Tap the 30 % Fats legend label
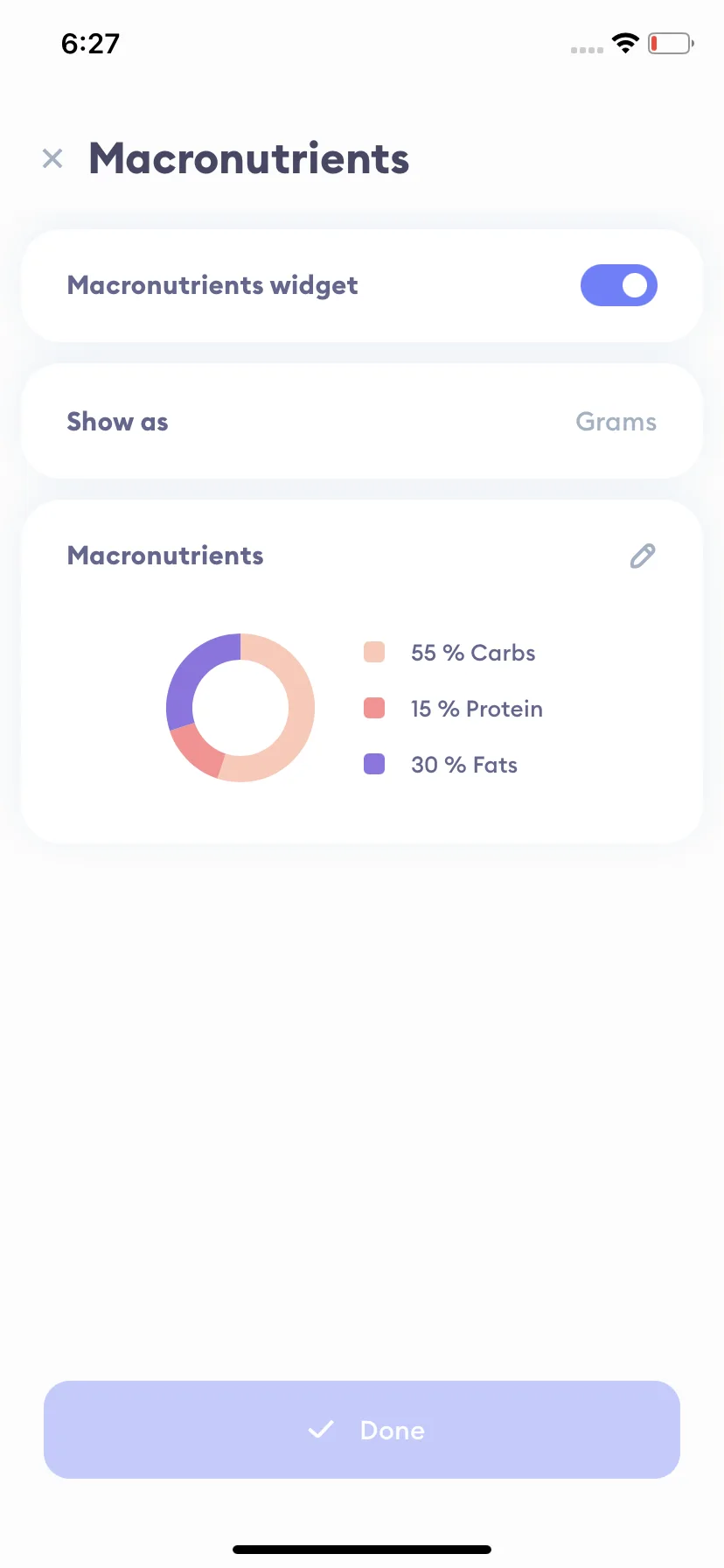Screen dimensions: 724x1568 click(x=464, y=765)
